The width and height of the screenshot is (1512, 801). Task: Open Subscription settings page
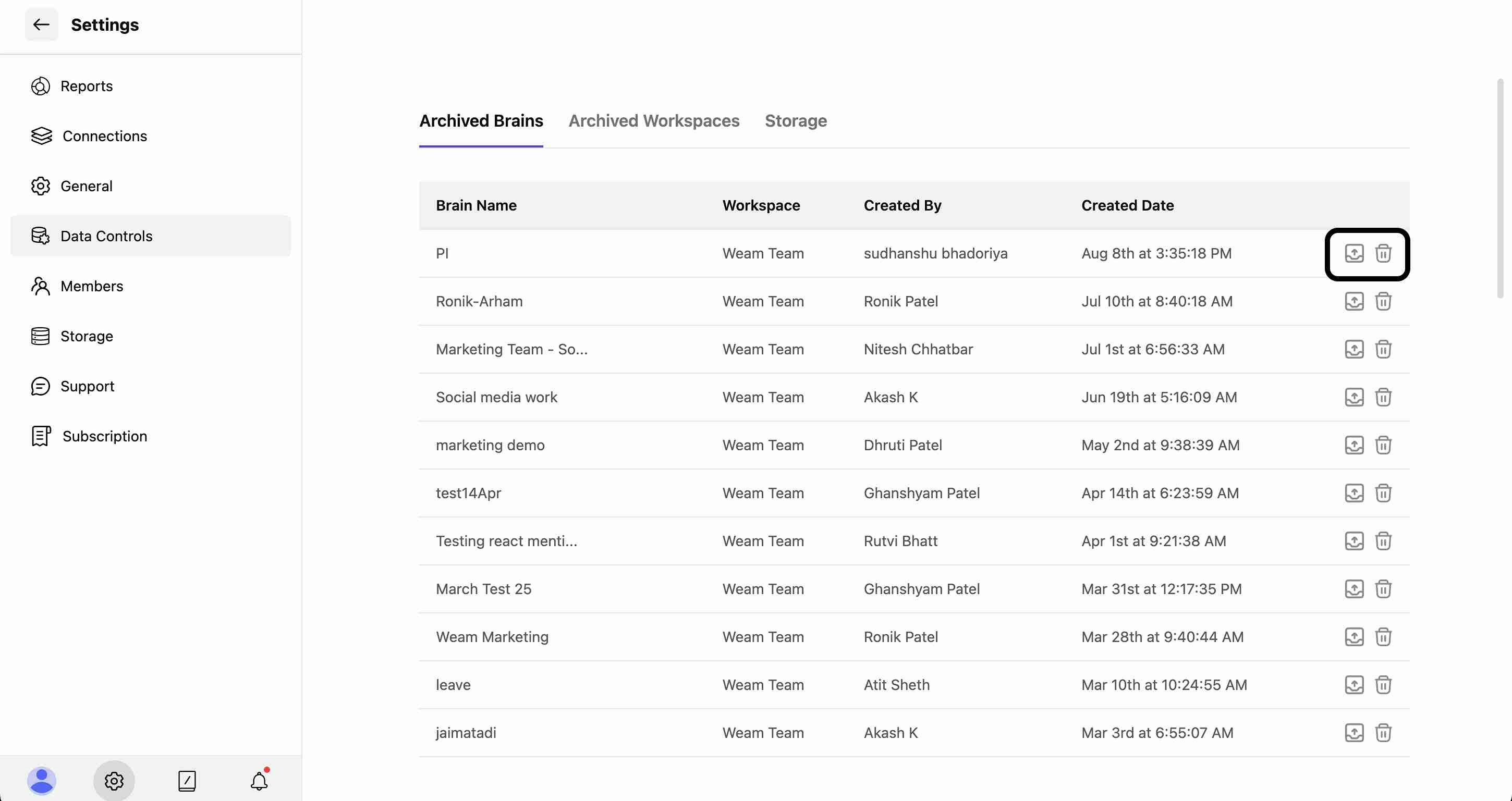[x=104, y=437]
